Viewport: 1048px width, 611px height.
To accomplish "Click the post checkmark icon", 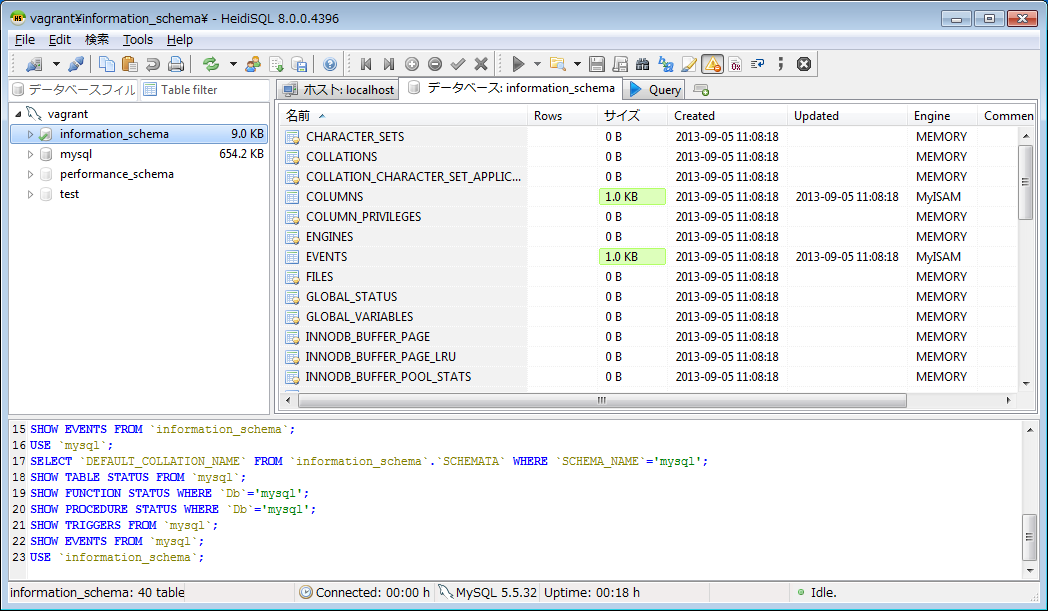I will (x=458, y=64).
